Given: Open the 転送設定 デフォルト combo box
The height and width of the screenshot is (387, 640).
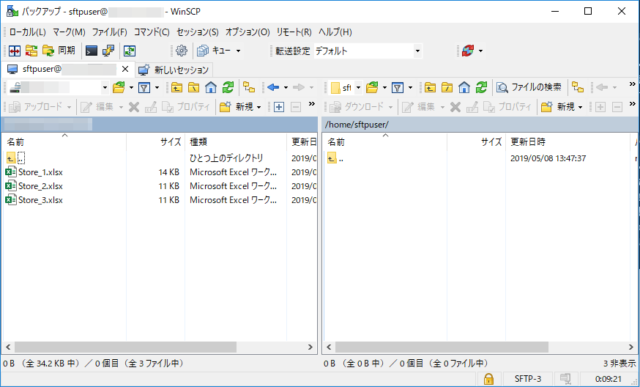Looking at the screenshot, I should pos(367,51).
